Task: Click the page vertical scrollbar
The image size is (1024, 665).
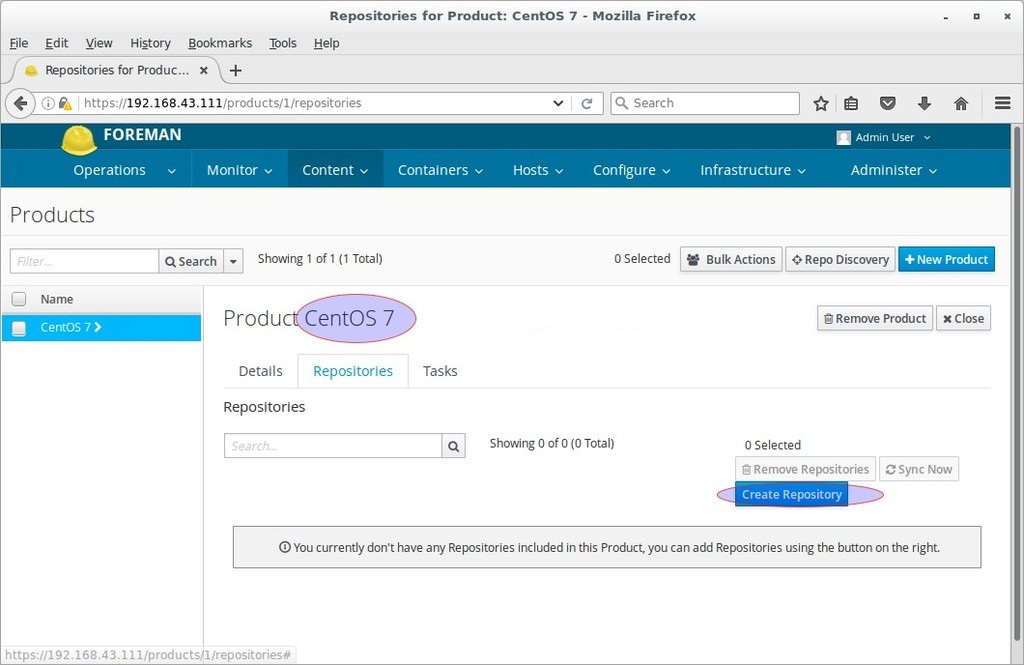Action: pos(1017,384)
